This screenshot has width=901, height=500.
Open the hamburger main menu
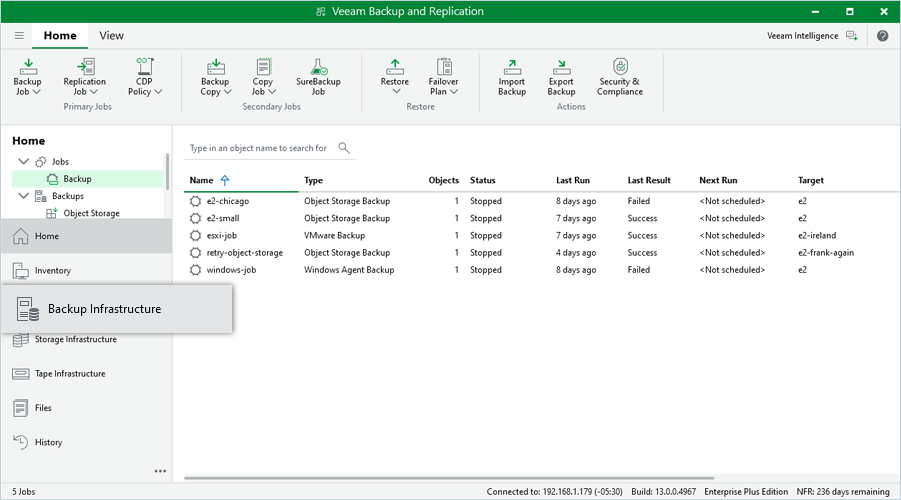pyautogui.click(x=19, y=35)
